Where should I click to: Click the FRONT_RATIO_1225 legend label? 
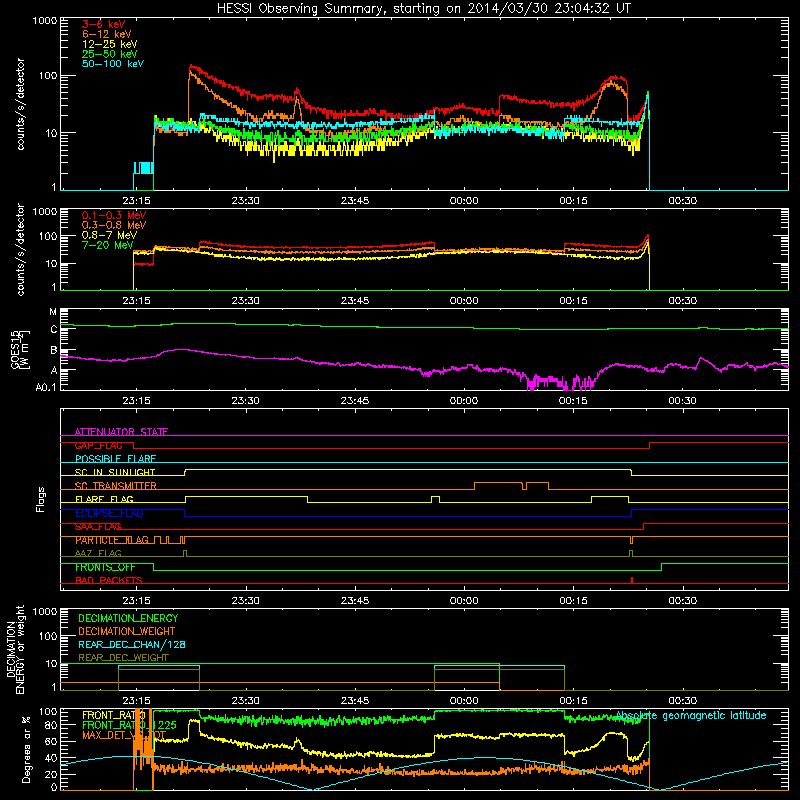click(130, 725)
